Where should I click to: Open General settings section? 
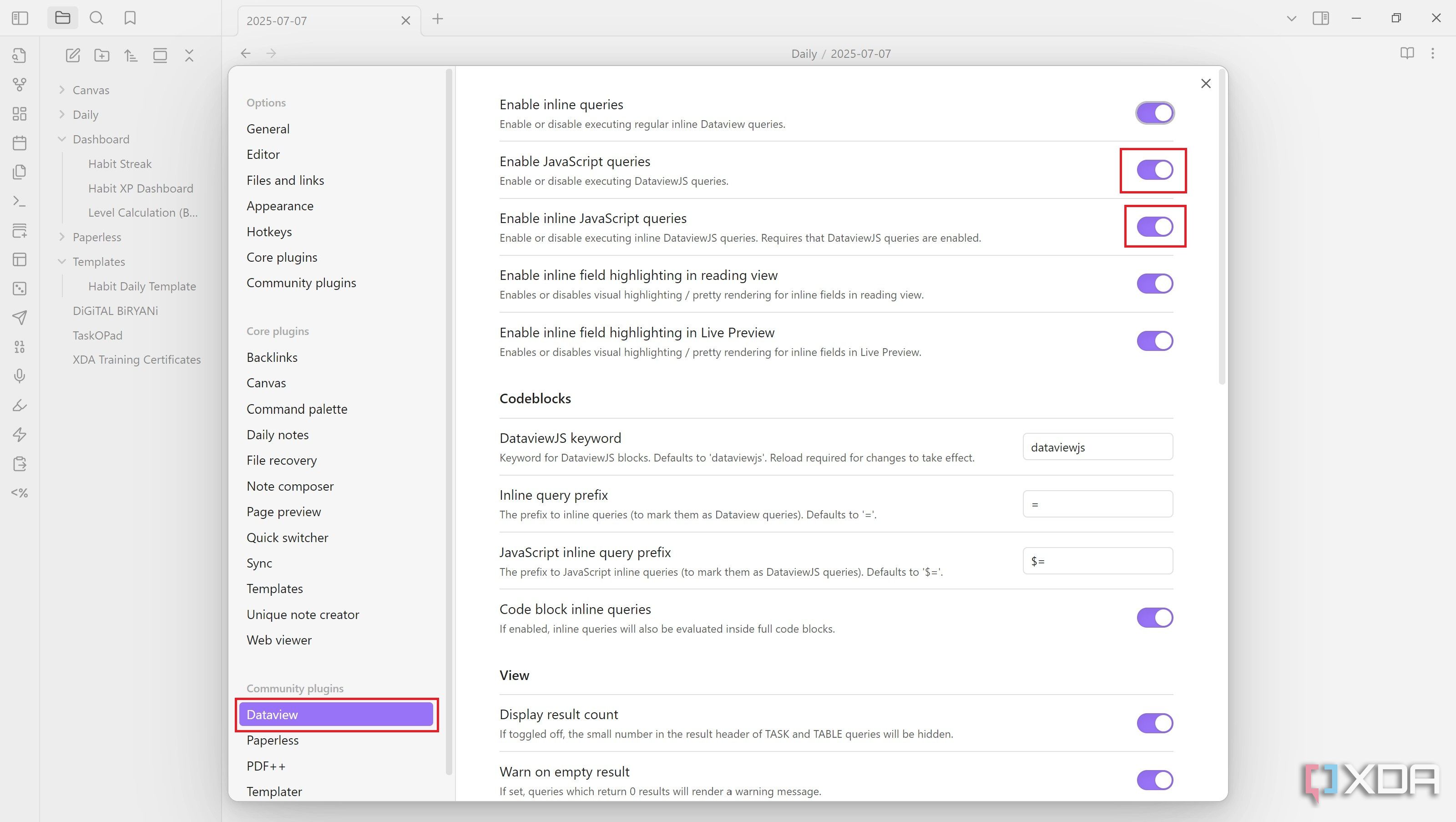268,129
